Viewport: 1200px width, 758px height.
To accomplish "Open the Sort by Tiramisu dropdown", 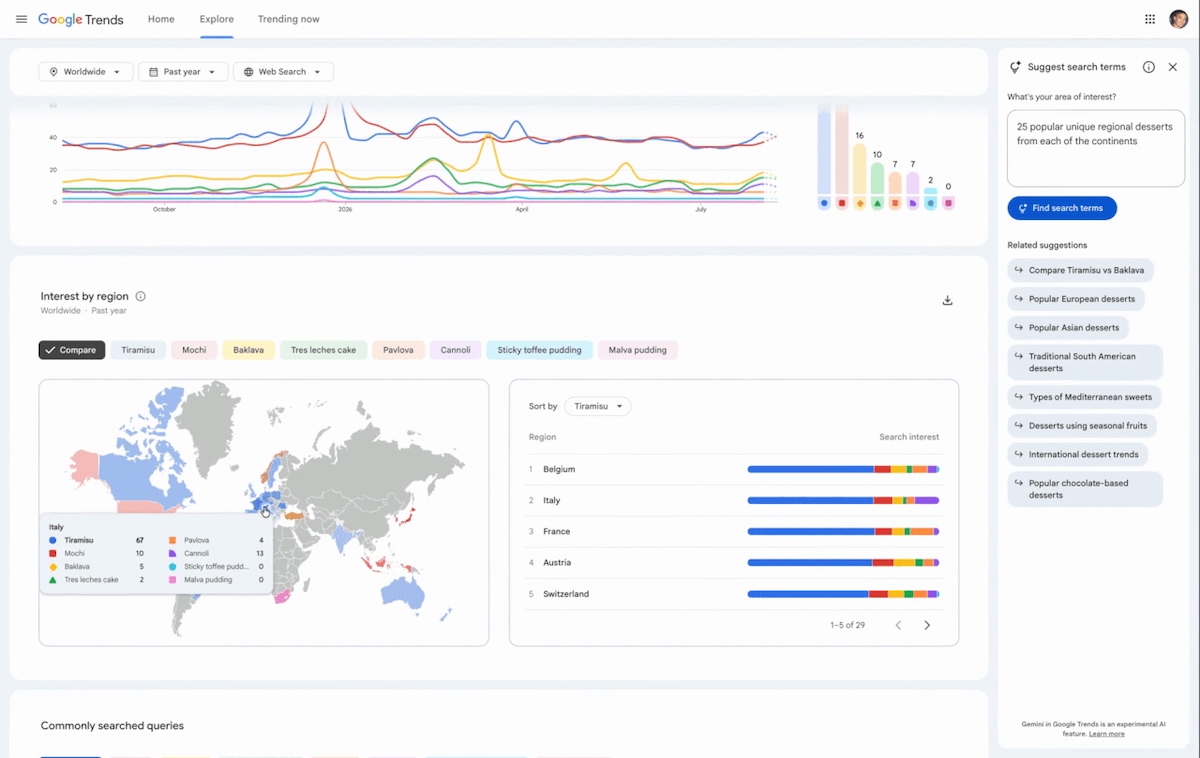I will 598,406.
